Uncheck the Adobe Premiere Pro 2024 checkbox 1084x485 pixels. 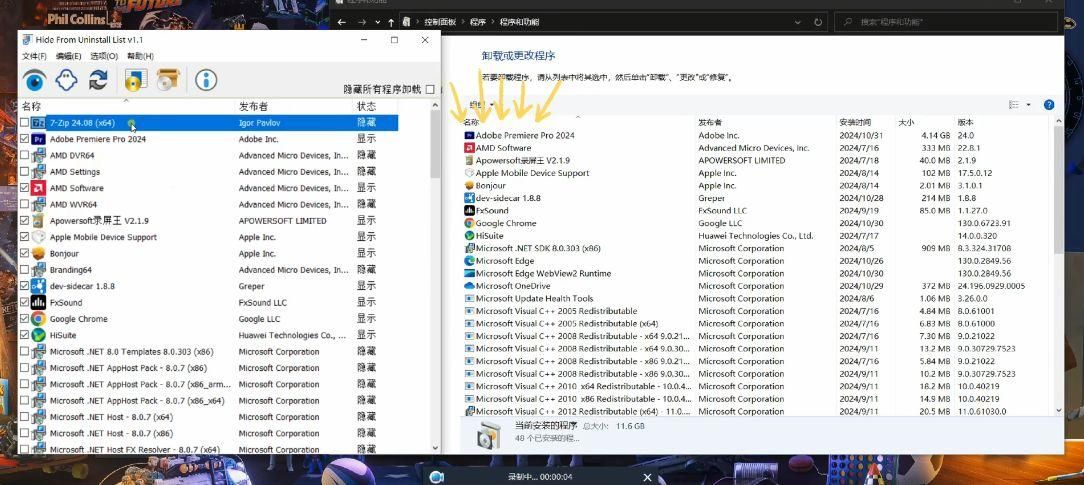coord(25,139)
